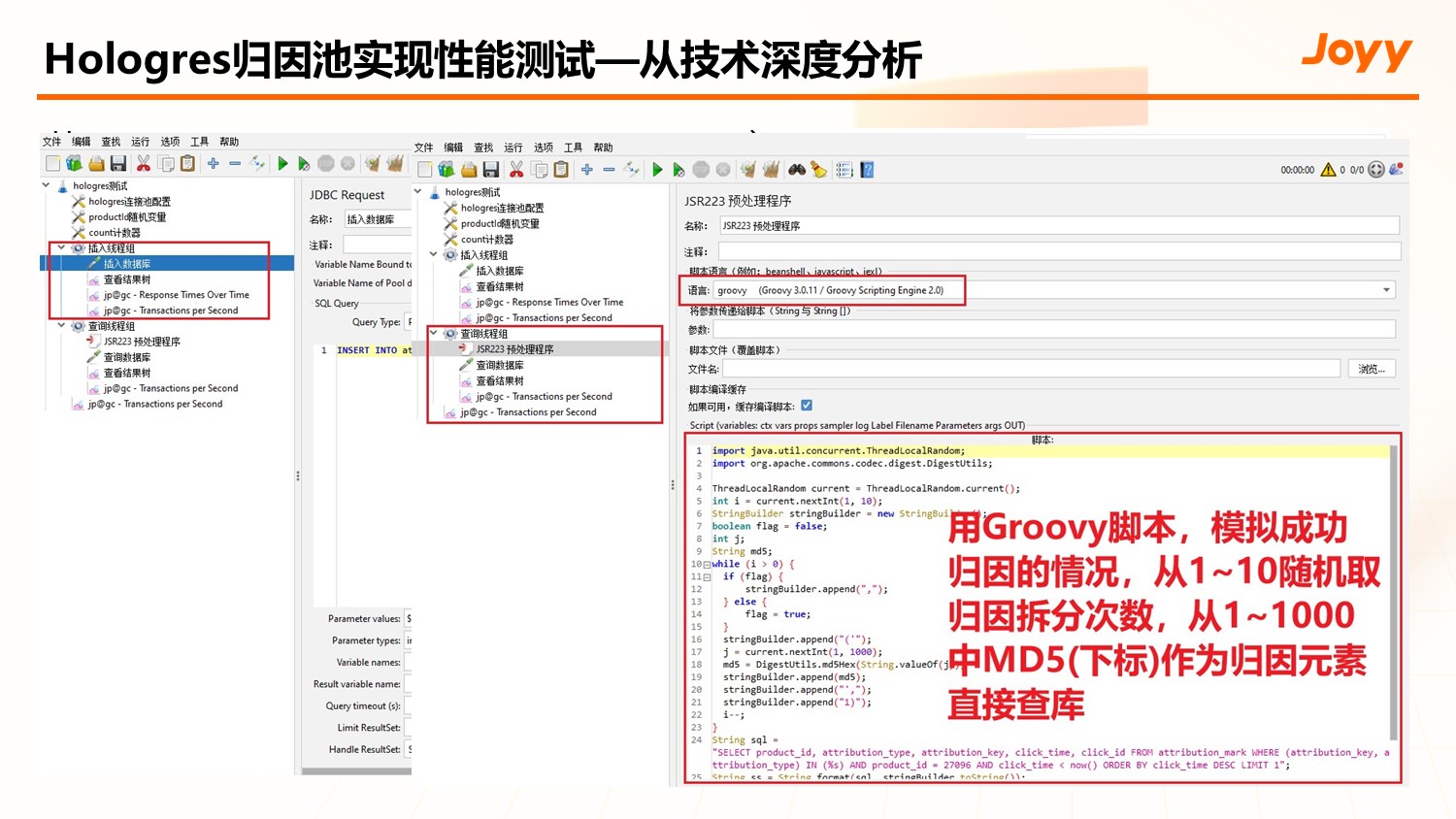Open 编辑 menu in JSR223 window
The height and width of the screenshot is (819, 1456).
(x=453, y=147)
